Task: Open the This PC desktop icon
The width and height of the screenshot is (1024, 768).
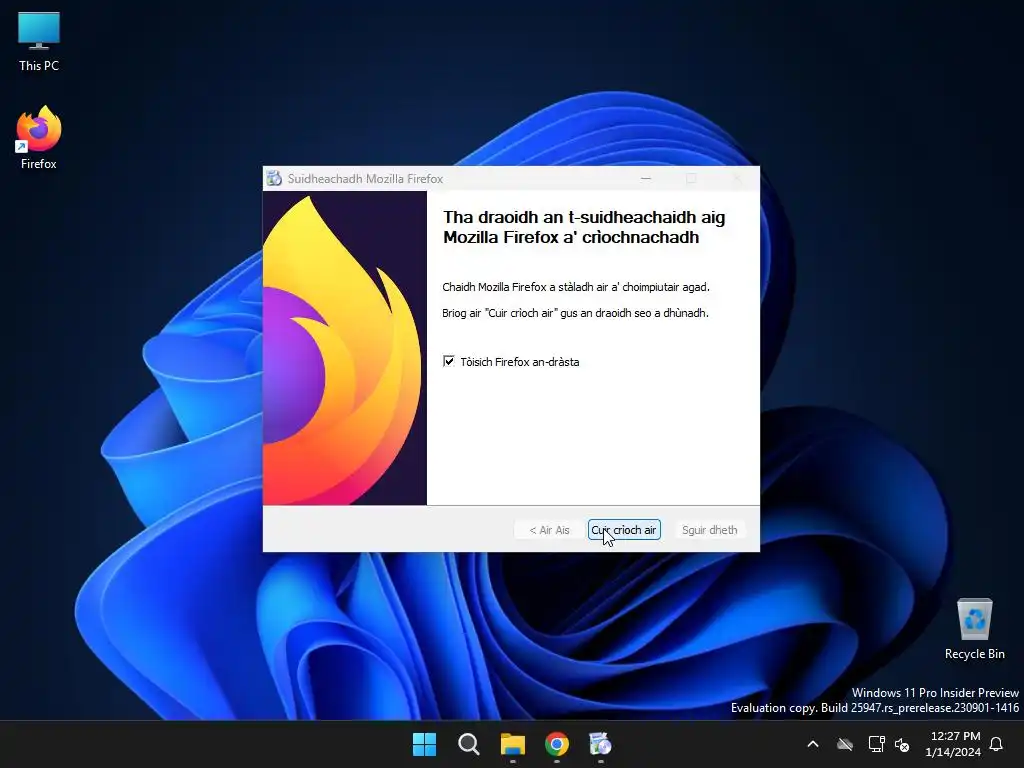Action: click(39, 42)
